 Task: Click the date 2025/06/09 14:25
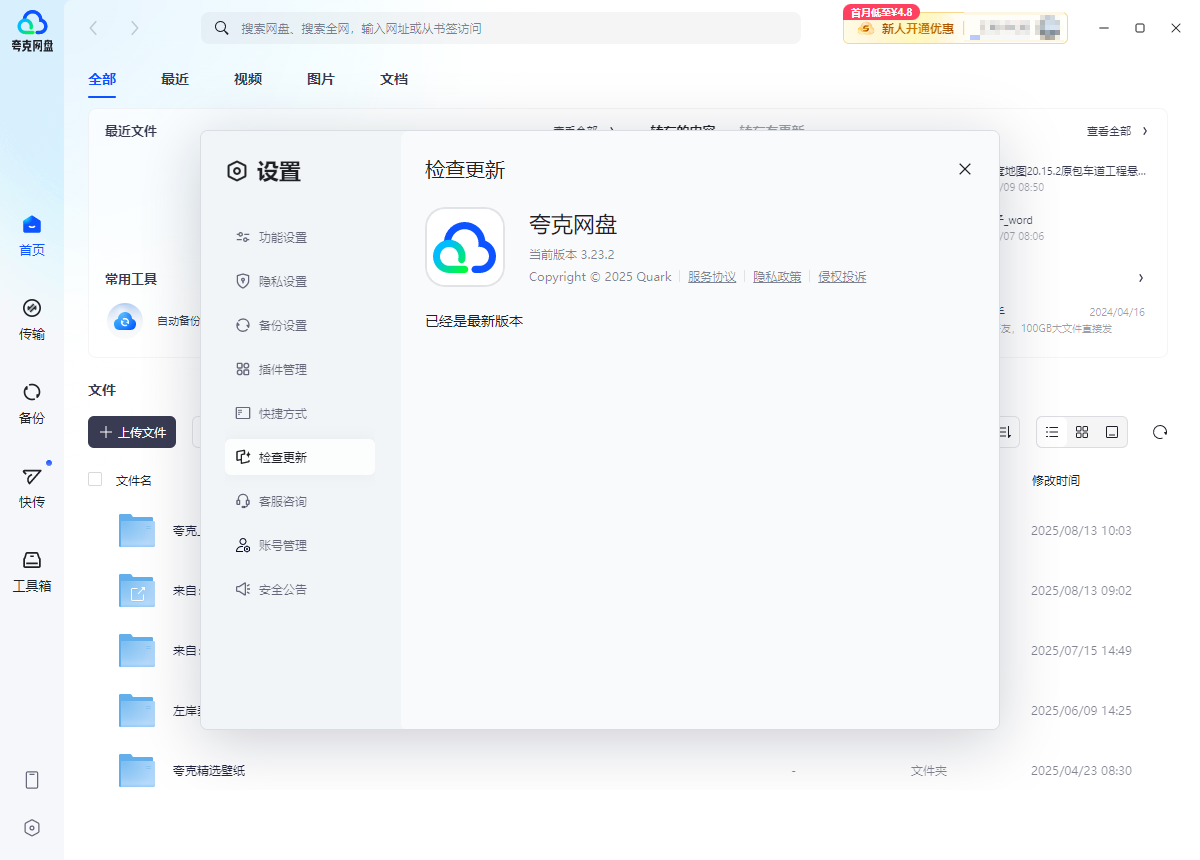click(1081, 710)
